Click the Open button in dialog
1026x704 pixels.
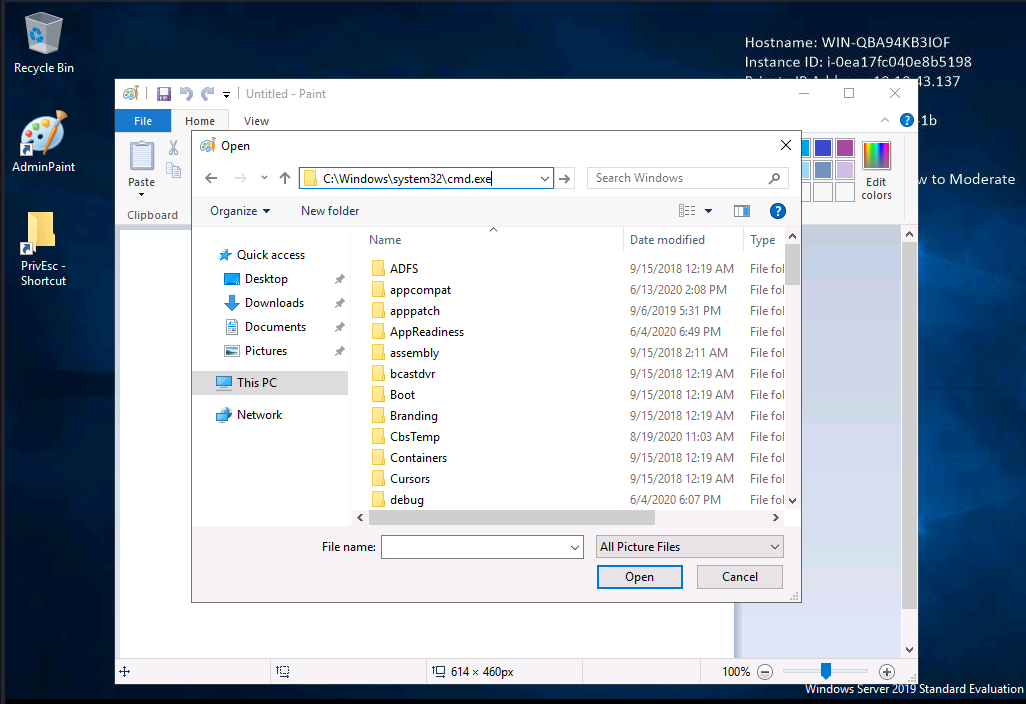pos(639,576)
